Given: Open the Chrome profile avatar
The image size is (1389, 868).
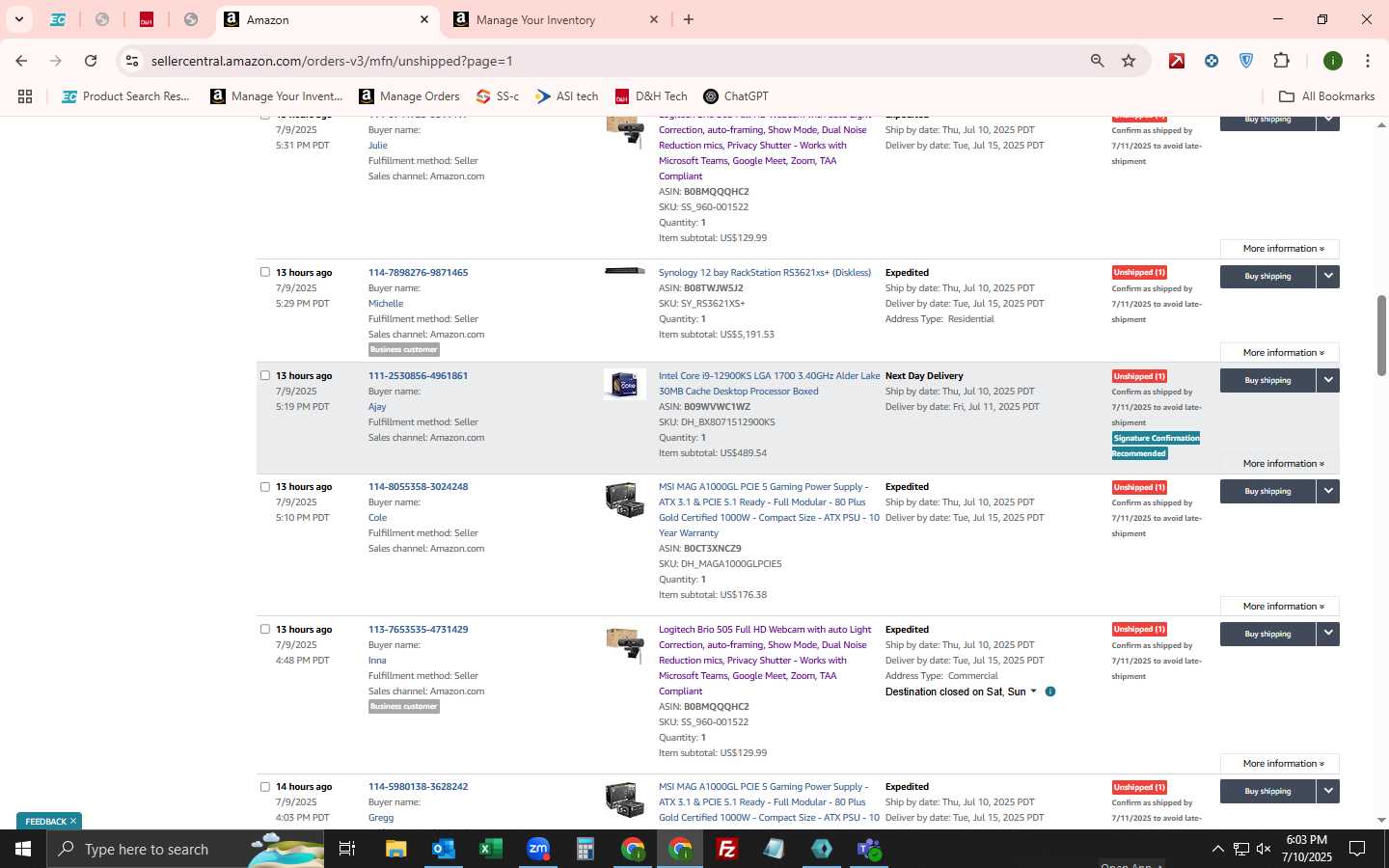Looking at the screenshot, I should (x=1333, y=61).
